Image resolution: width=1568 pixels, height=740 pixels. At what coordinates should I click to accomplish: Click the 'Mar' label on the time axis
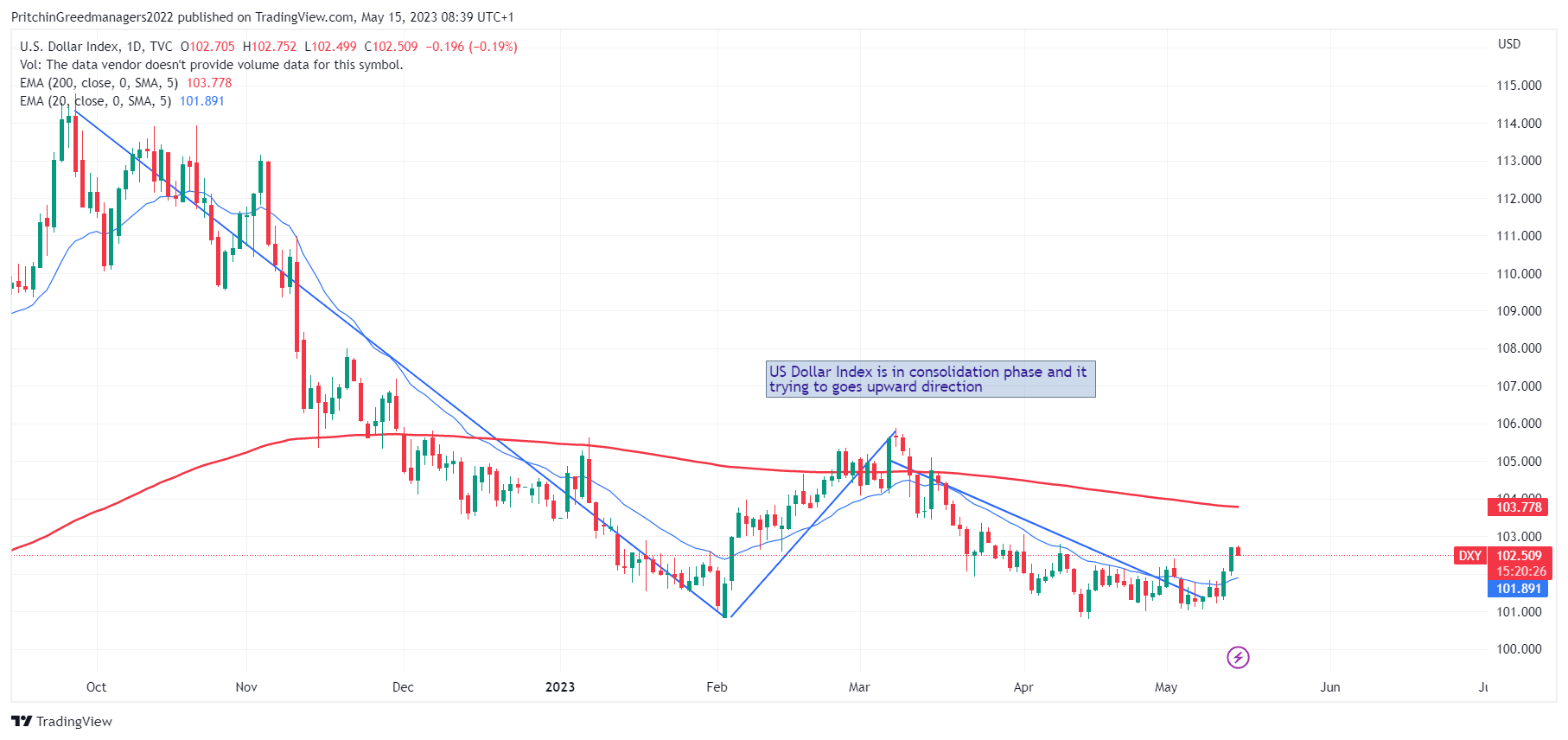coord(859,687)
